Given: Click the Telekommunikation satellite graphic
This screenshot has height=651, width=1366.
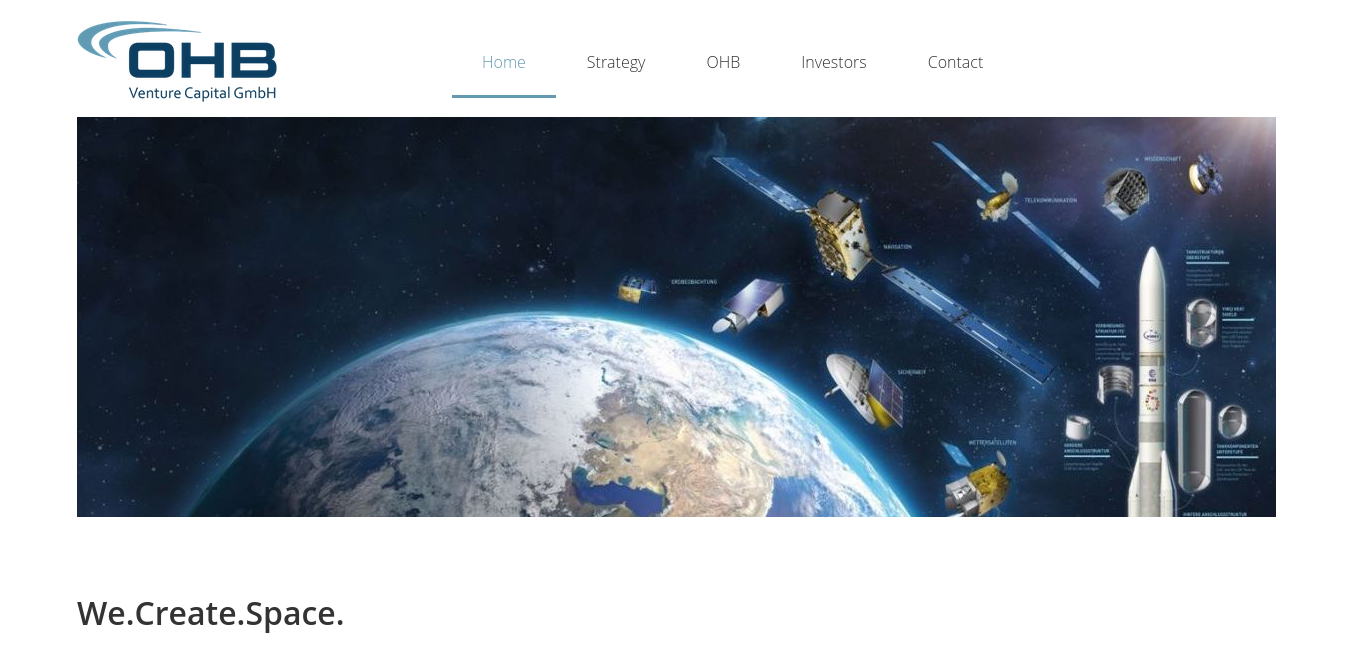Looking at the screenshot, I should tap(998, 196).
